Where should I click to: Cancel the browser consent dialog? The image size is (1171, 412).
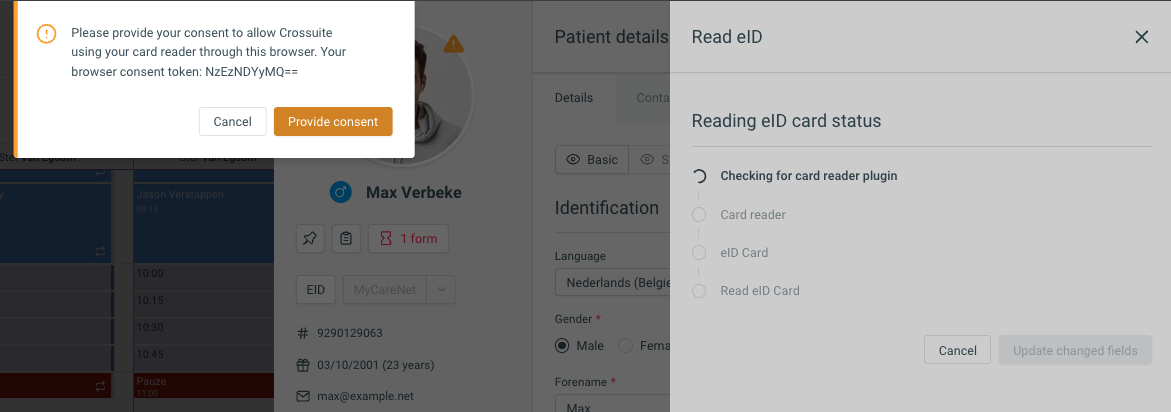click(x=232, y=122)
